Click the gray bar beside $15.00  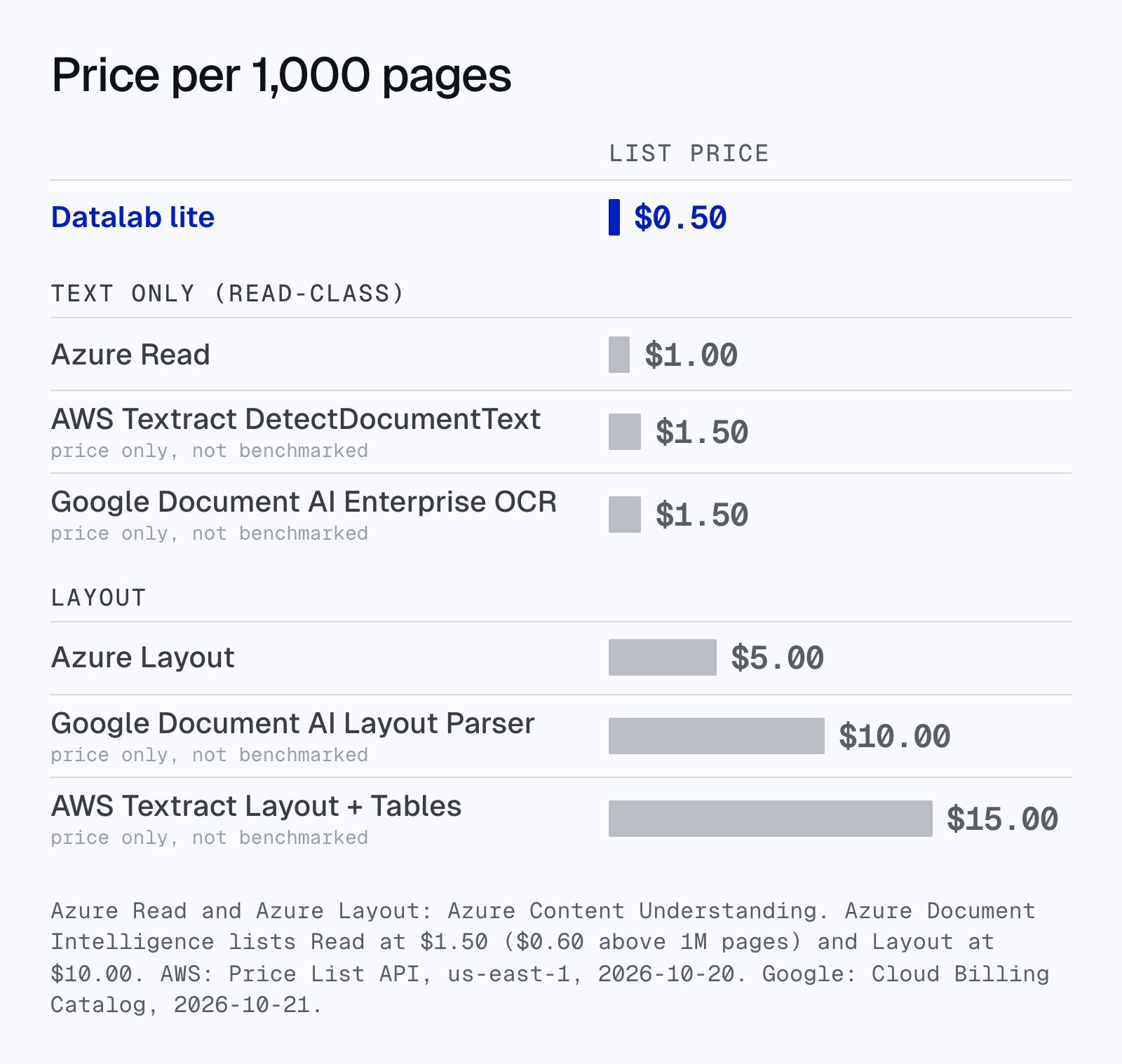[x=771, y=819]
